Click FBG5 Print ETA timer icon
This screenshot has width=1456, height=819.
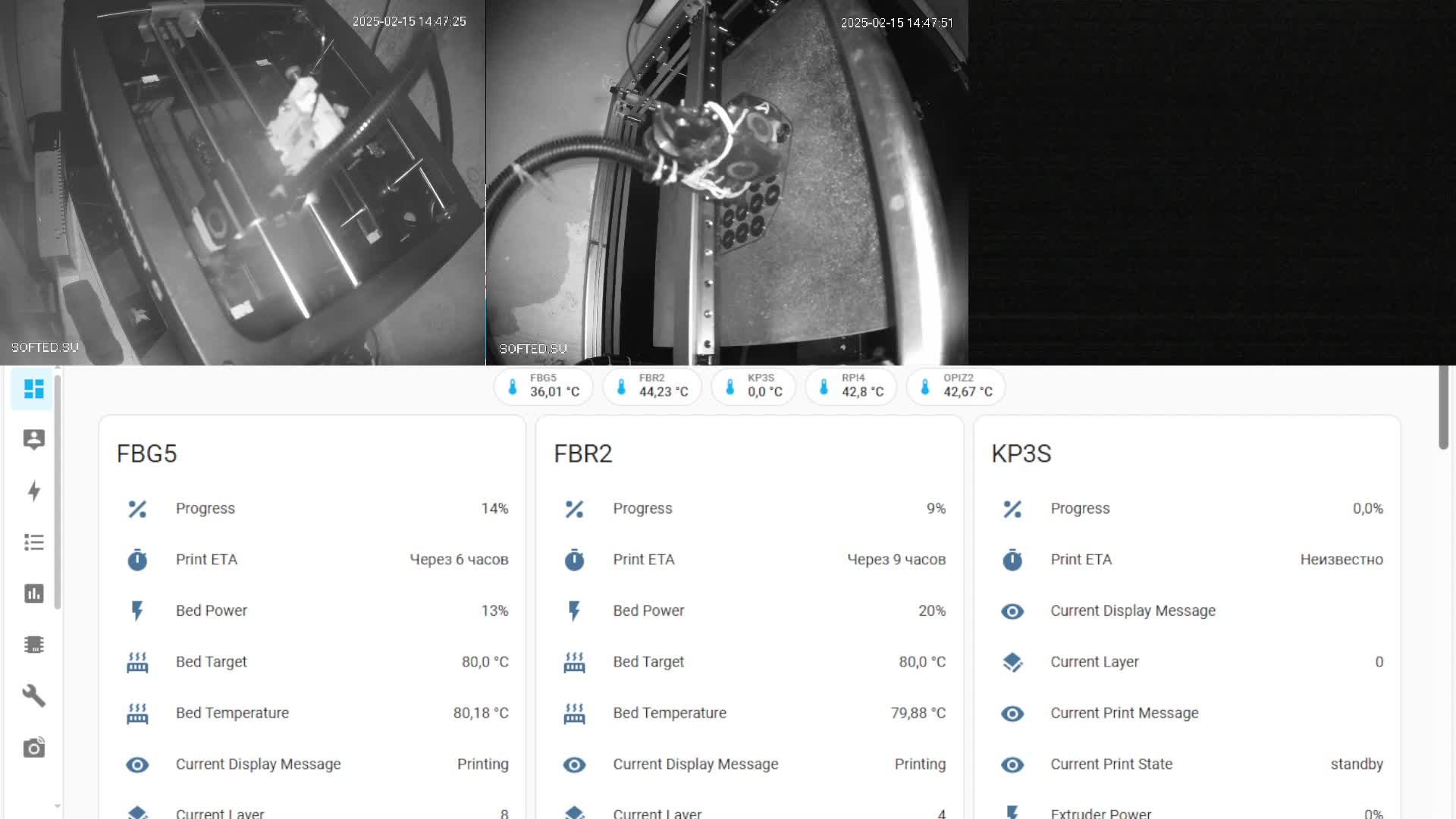click(137, 560)
